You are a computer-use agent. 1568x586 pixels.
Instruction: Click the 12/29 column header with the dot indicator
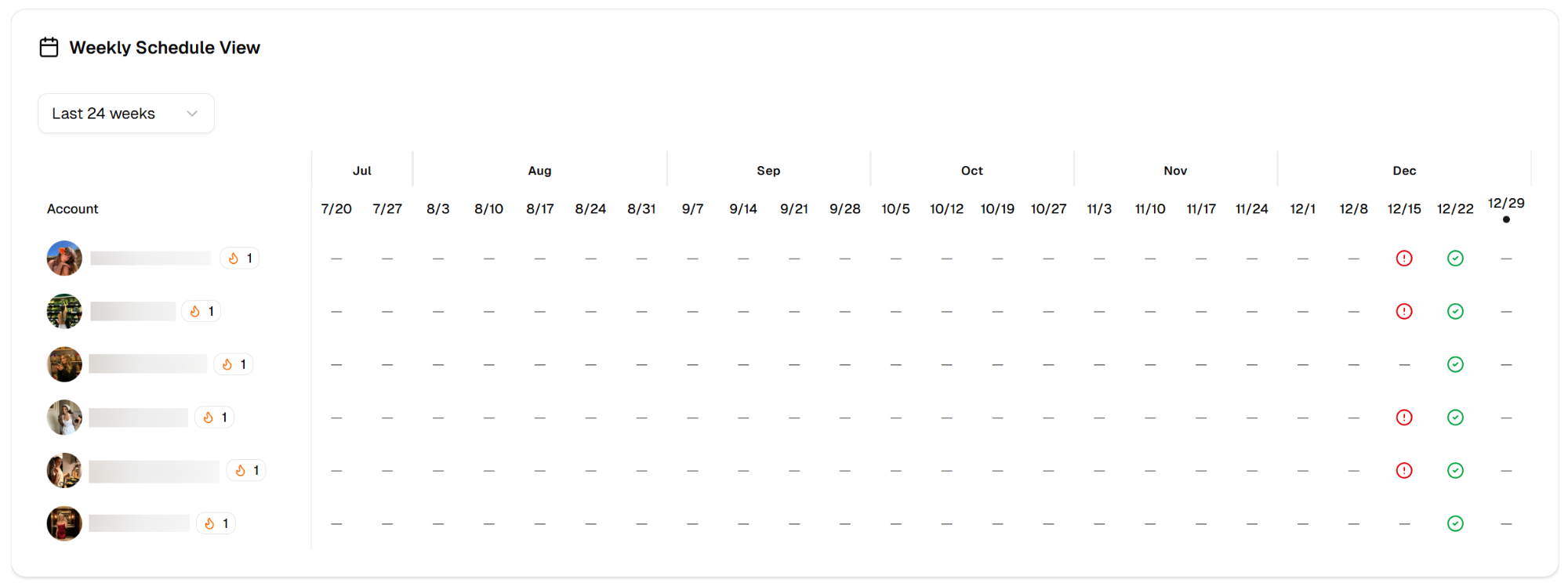tap(1507, 203)
